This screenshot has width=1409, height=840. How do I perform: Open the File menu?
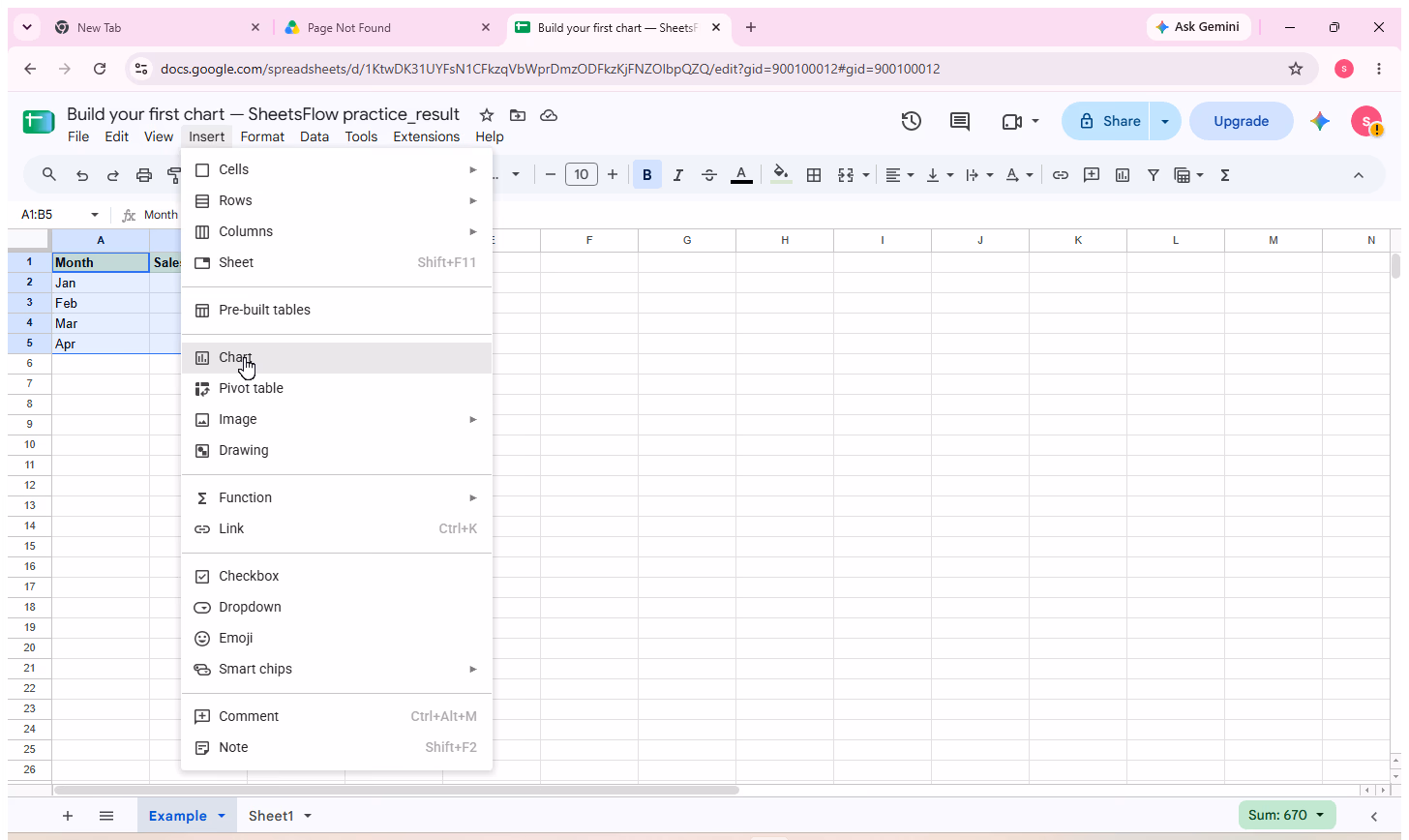pos(78,136)
